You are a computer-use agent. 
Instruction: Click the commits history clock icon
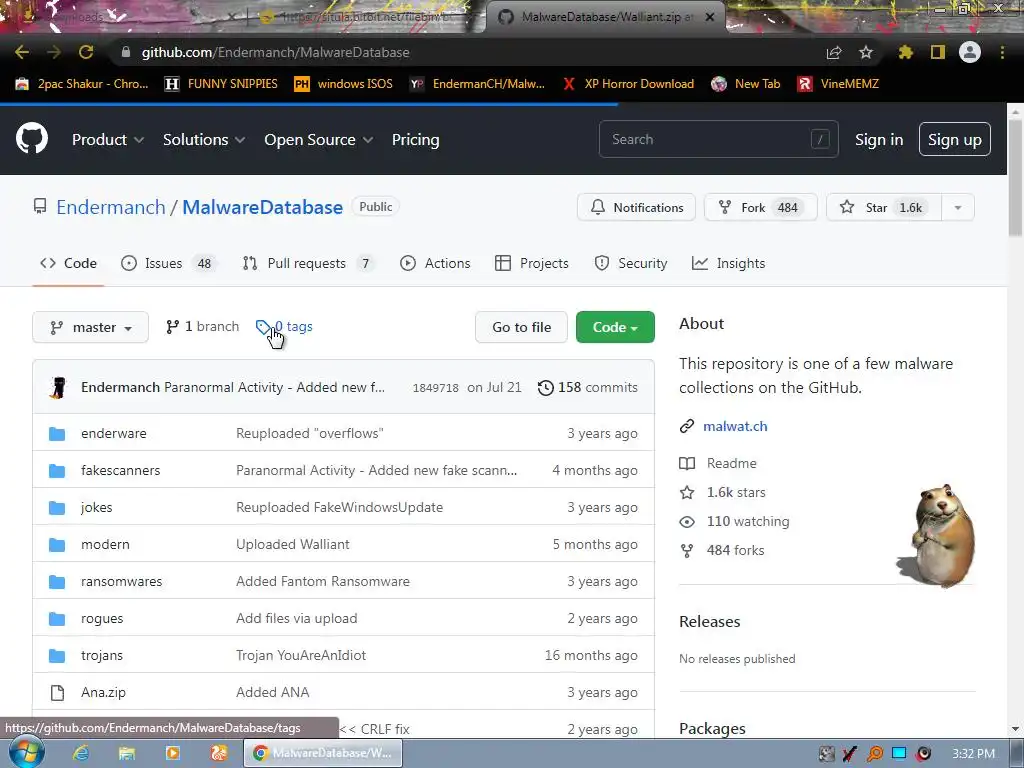tap(545, 388)
